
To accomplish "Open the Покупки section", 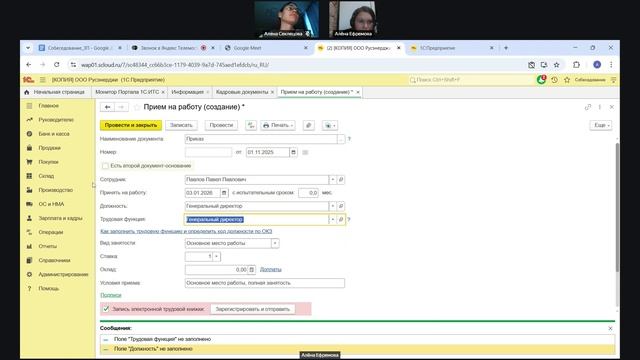I will tap(48, 162).
